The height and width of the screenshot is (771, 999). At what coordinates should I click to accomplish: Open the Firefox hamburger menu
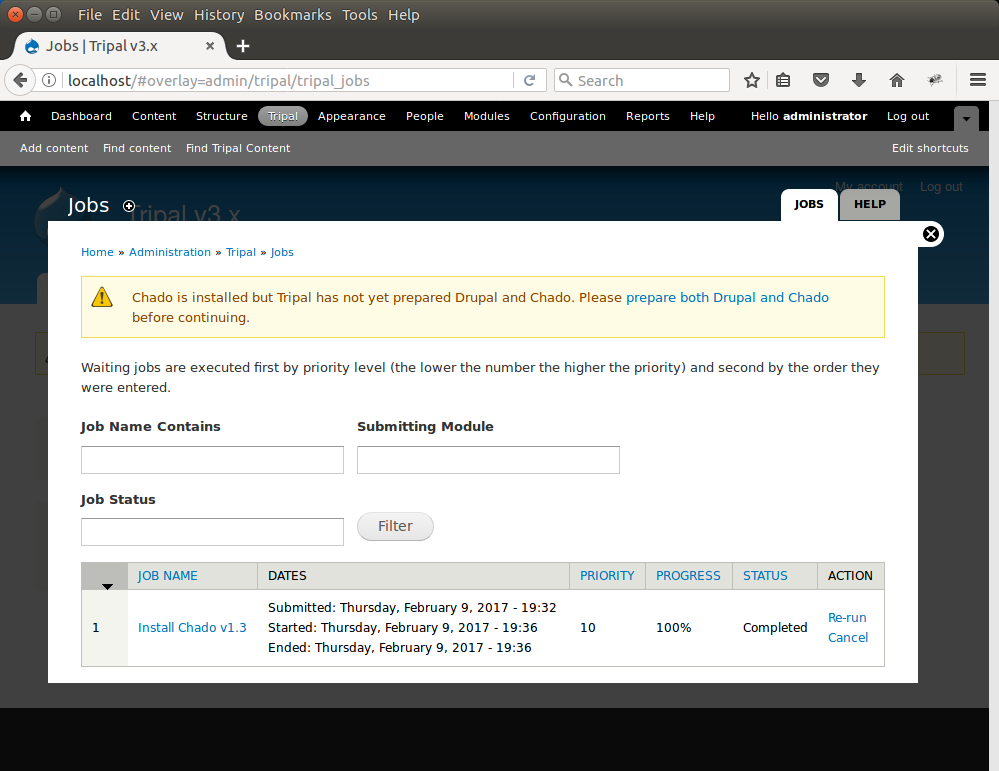point(977,80)
